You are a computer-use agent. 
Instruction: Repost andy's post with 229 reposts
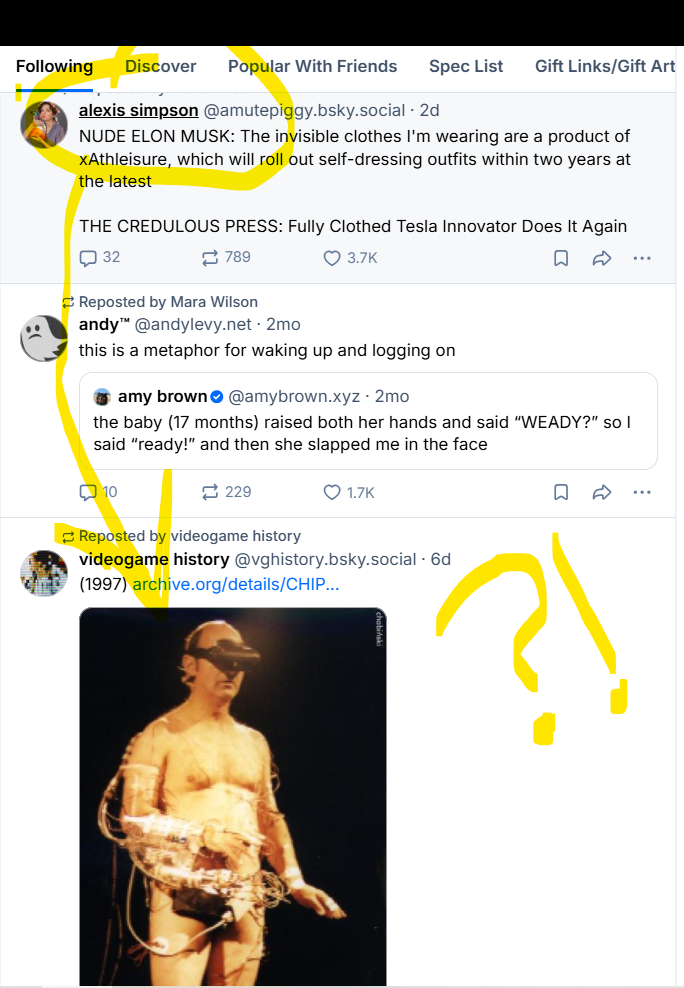210,492
